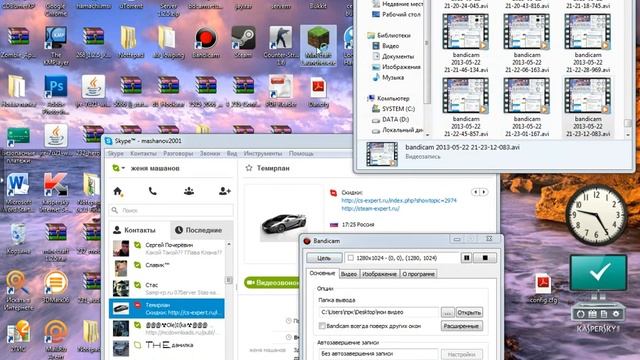This screenshot has height=360, width=640.
Task: Open Skype status dropdown beside женя машанов
Action: pos(118,168)
